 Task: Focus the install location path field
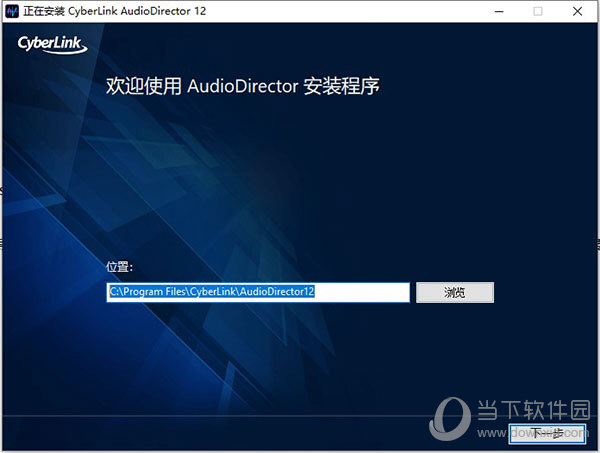pyautogui.click(x=258, y=292)
